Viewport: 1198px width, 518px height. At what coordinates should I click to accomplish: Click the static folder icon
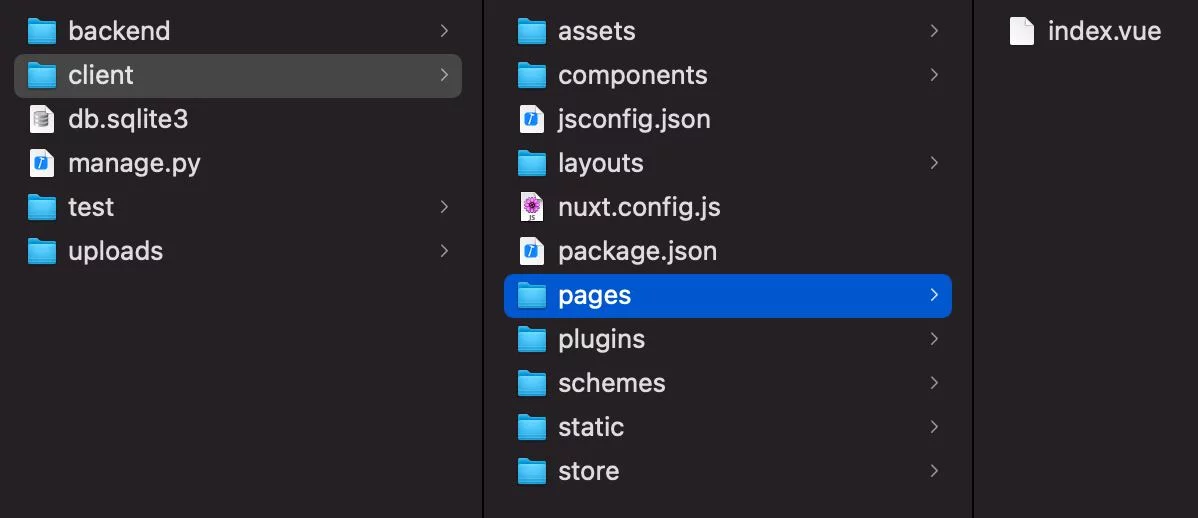pyautogui.click(x=532, y=427)
